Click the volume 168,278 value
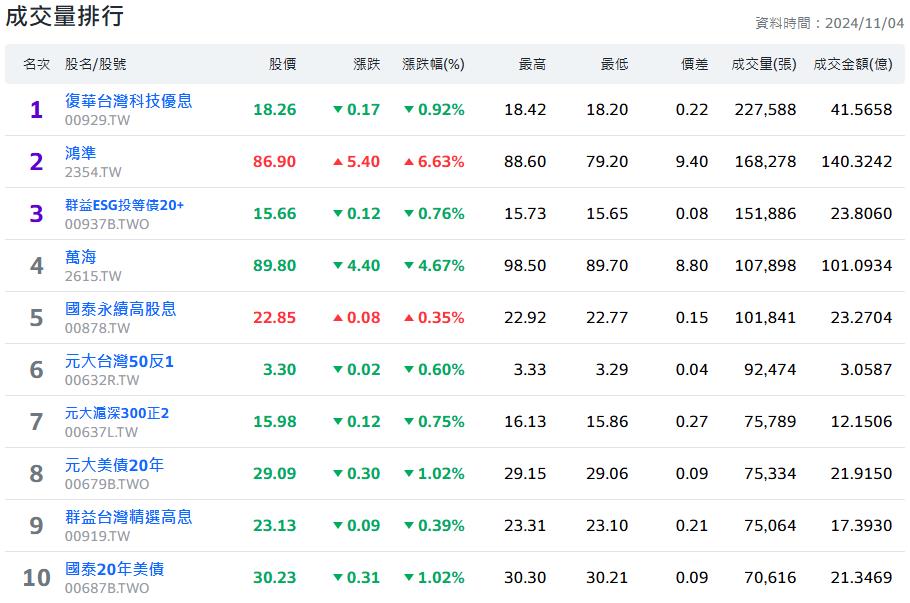The image size is (910, 603). pyautogui.click(x=765, y=161)
